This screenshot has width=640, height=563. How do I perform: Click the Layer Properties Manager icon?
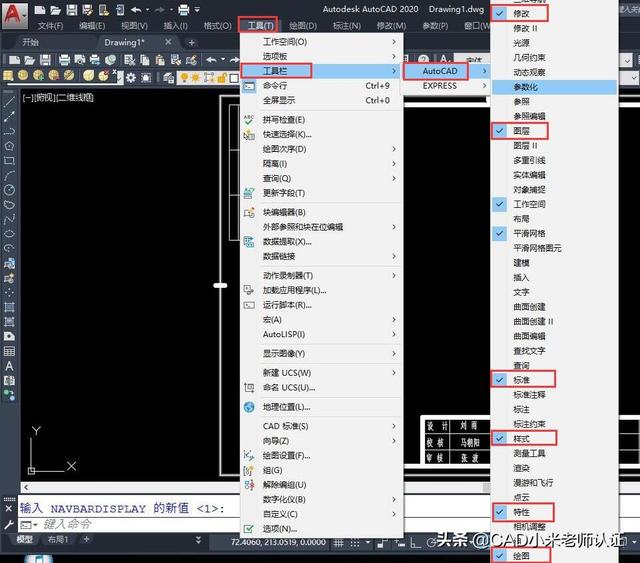point(168,77)
